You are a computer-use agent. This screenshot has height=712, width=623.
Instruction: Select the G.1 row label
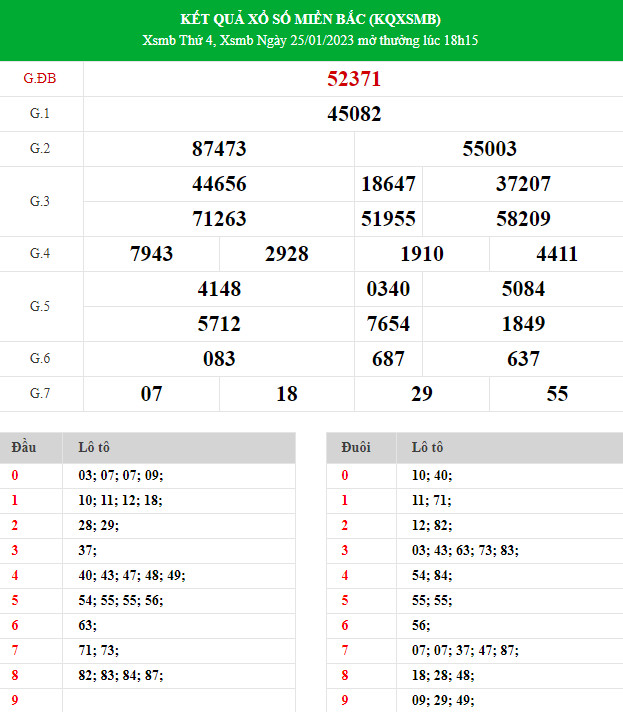coord(40,114)
